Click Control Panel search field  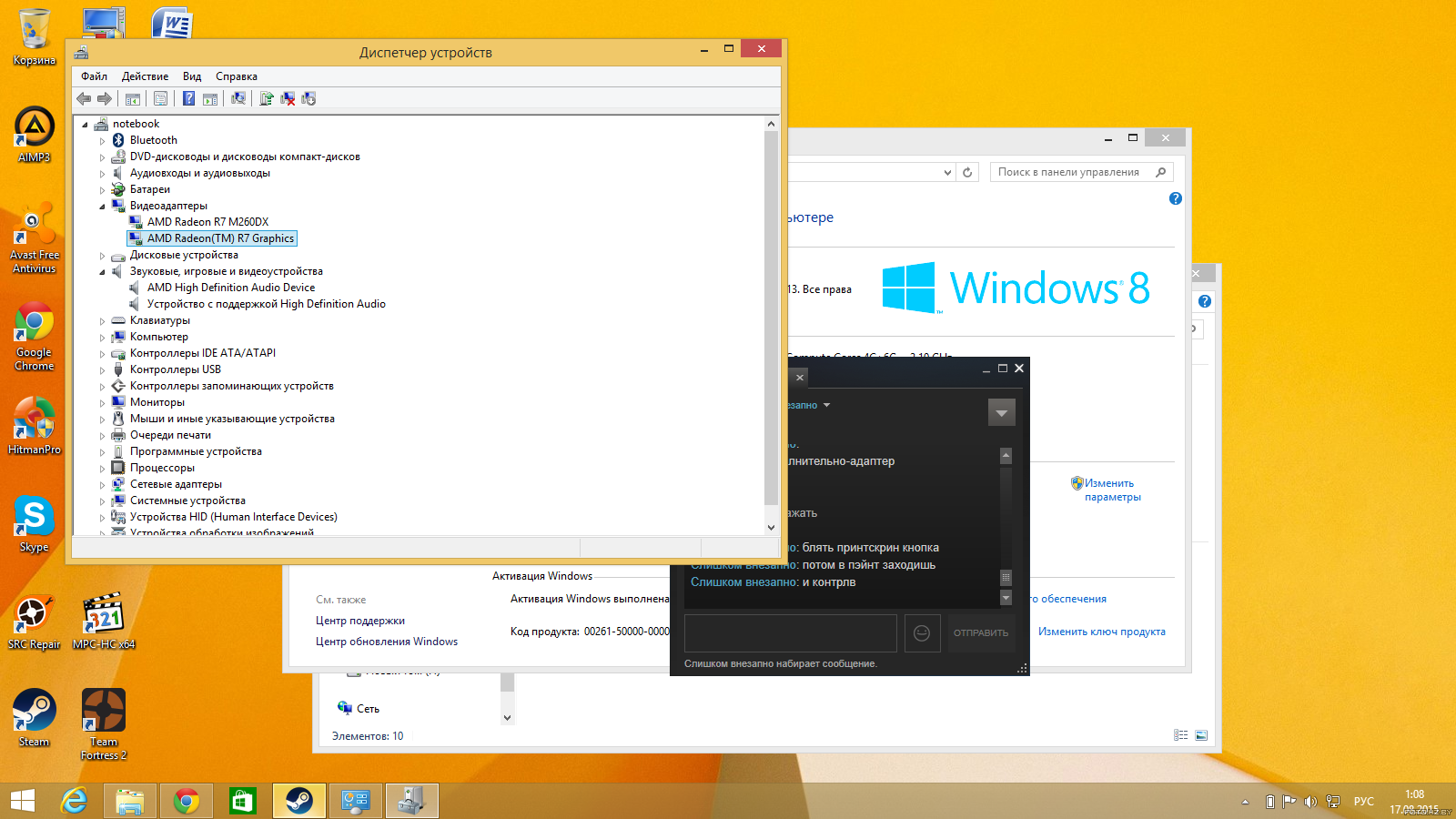(1081, 172)
